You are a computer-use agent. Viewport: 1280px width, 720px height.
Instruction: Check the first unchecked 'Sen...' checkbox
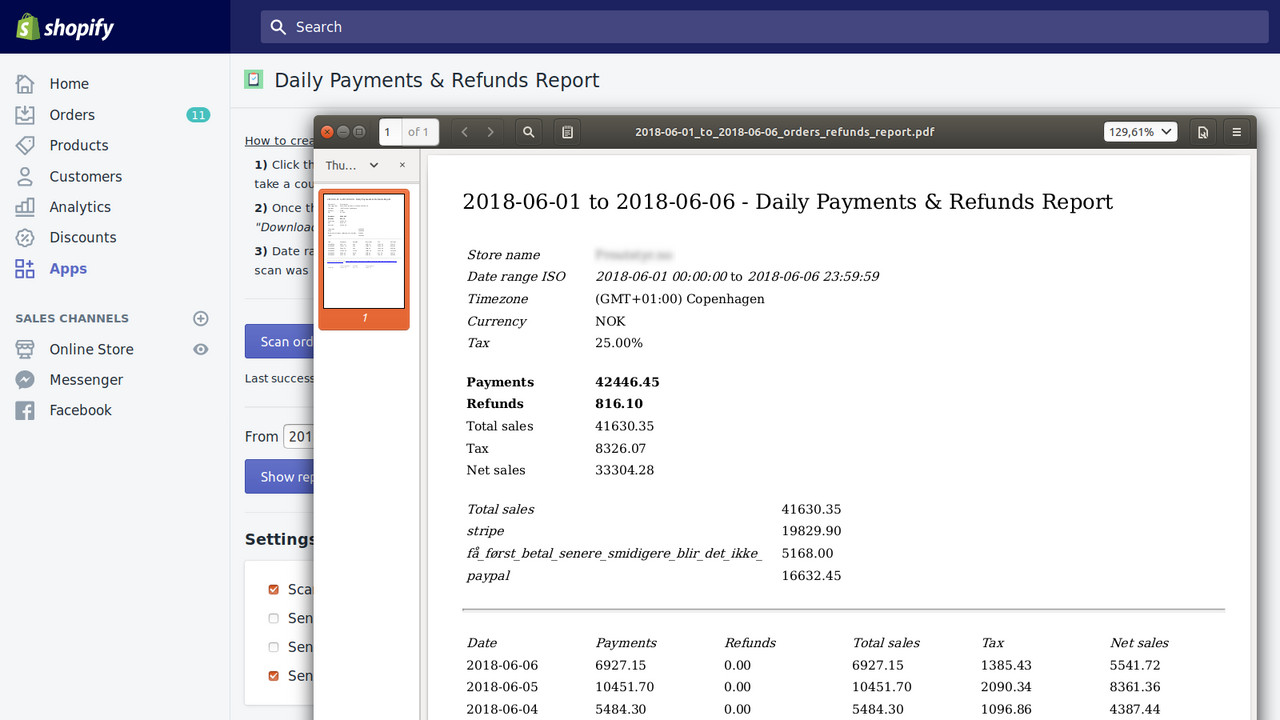[274, 619]
